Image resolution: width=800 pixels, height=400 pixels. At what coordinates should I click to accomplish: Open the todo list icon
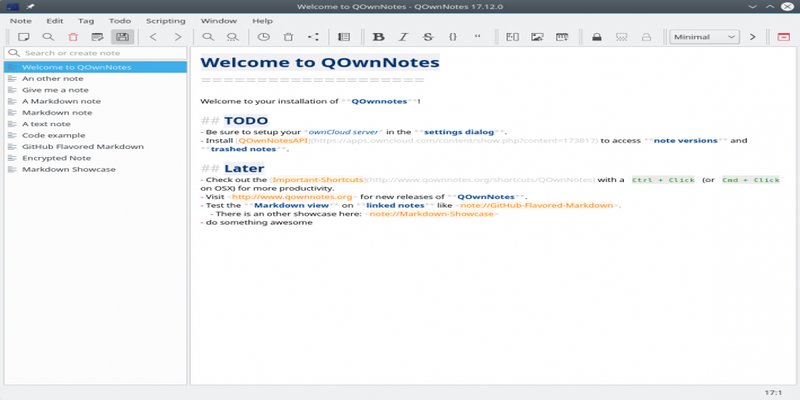344,37
